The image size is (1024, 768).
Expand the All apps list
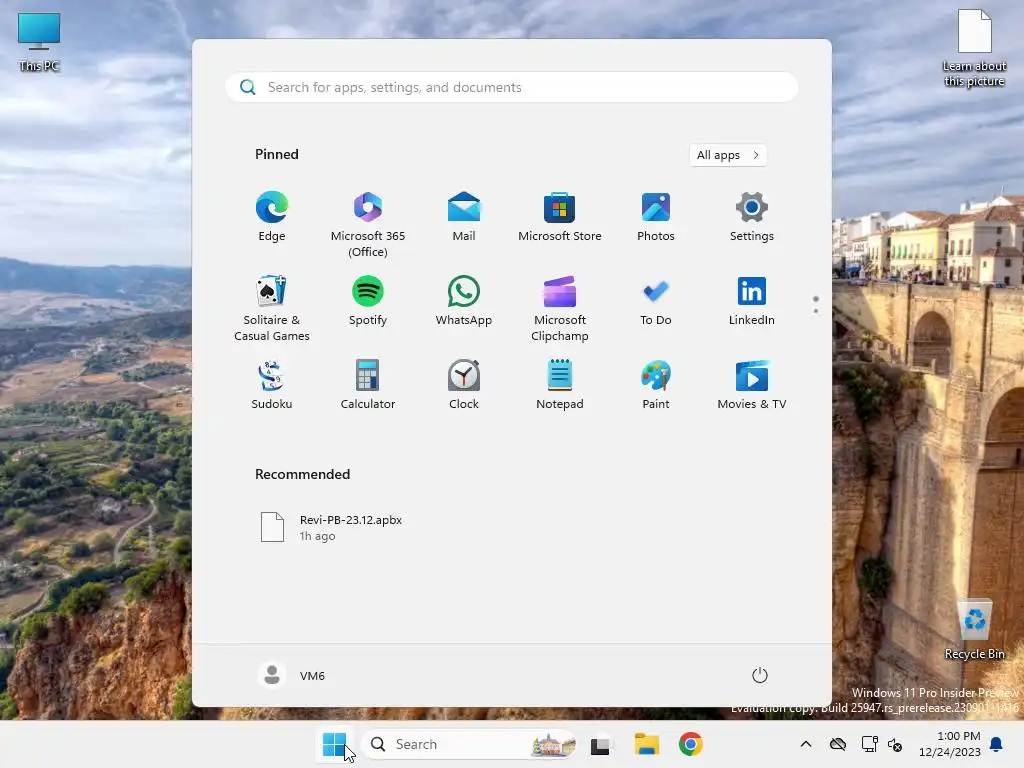pos(728,155)
